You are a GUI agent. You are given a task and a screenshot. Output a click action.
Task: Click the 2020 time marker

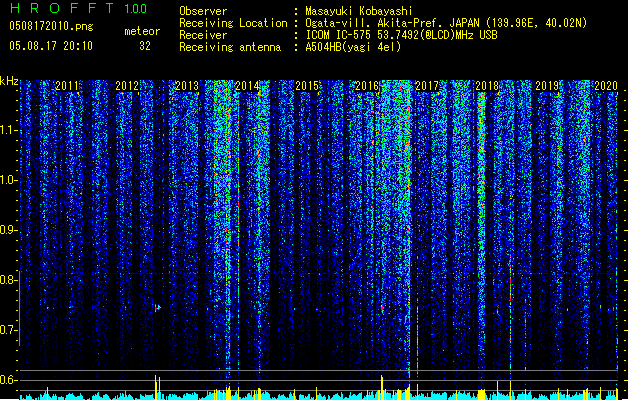point(606,86)
